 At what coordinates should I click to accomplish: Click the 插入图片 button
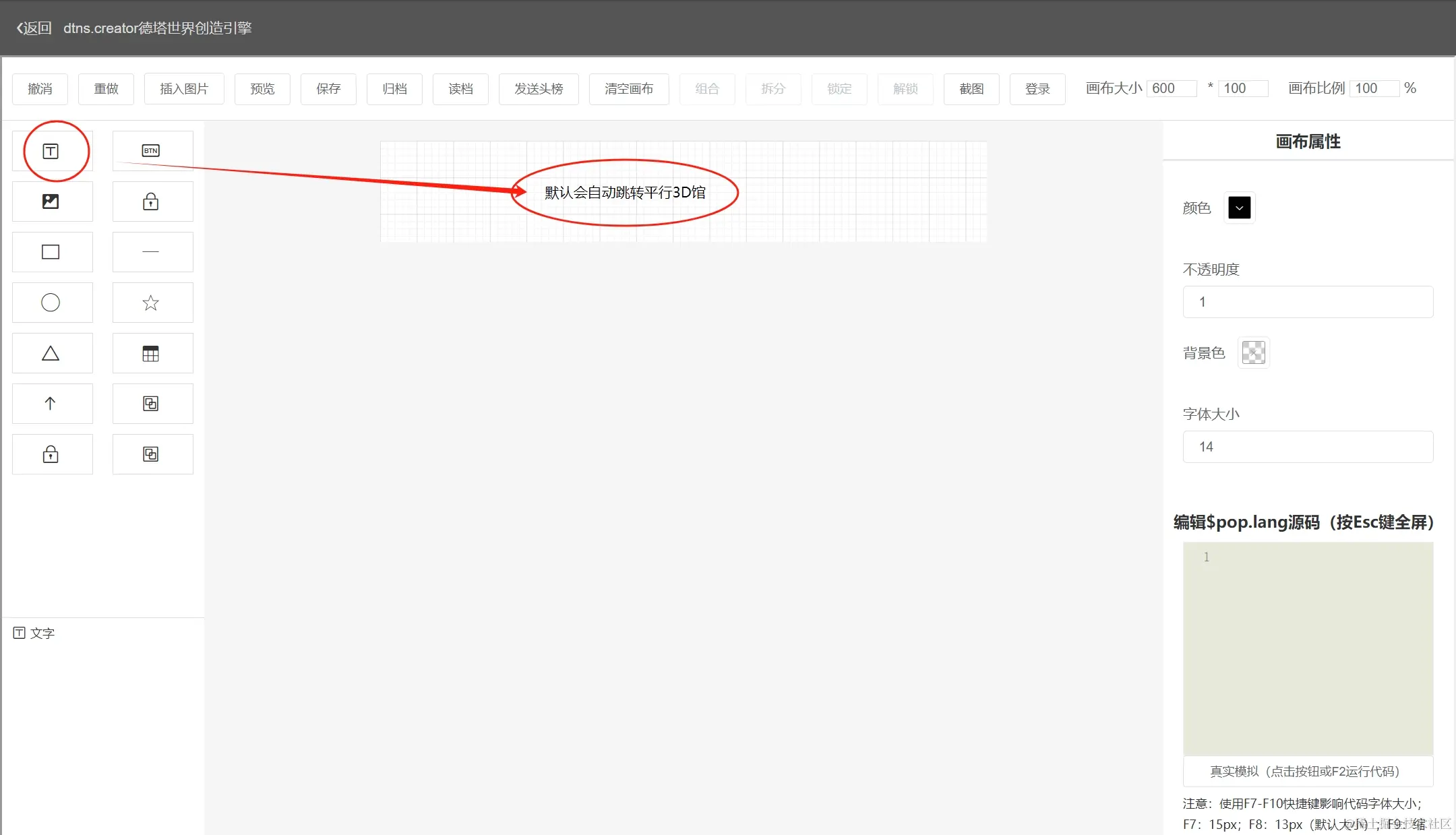pyautogui.click(x=184, y=89)
